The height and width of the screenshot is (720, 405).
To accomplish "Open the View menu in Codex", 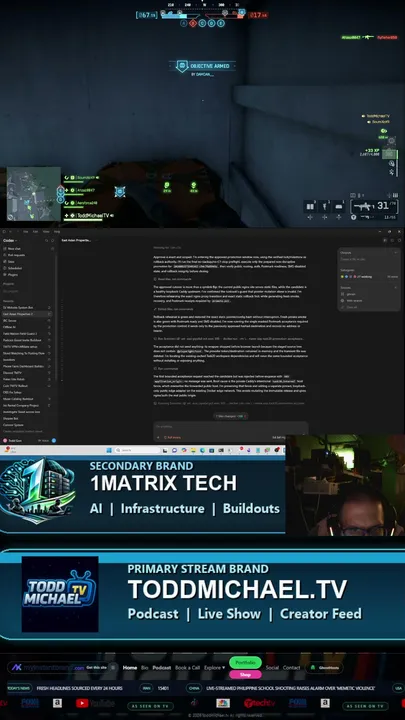I will 46,231.
